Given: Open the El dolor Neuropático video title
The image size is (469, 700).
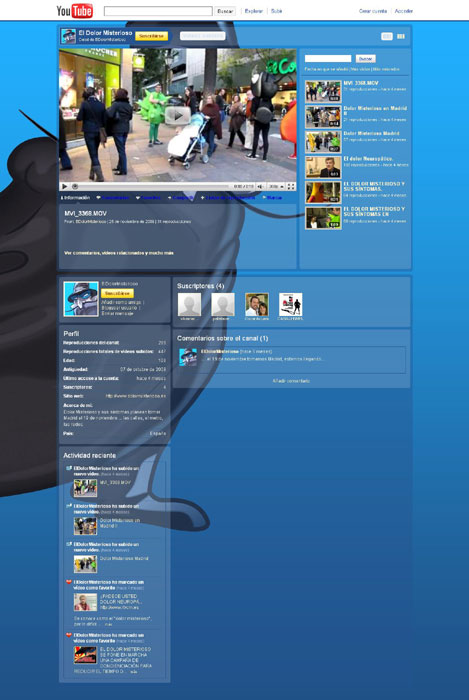Looking at the screenshot, I should coord(368,158).
